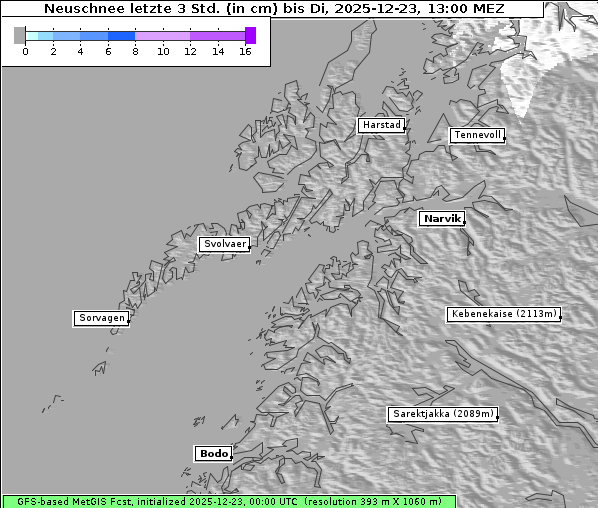Click the legend value 10
Image resolution: width=598 pixels, height=508 pixels.
[163, 51]
